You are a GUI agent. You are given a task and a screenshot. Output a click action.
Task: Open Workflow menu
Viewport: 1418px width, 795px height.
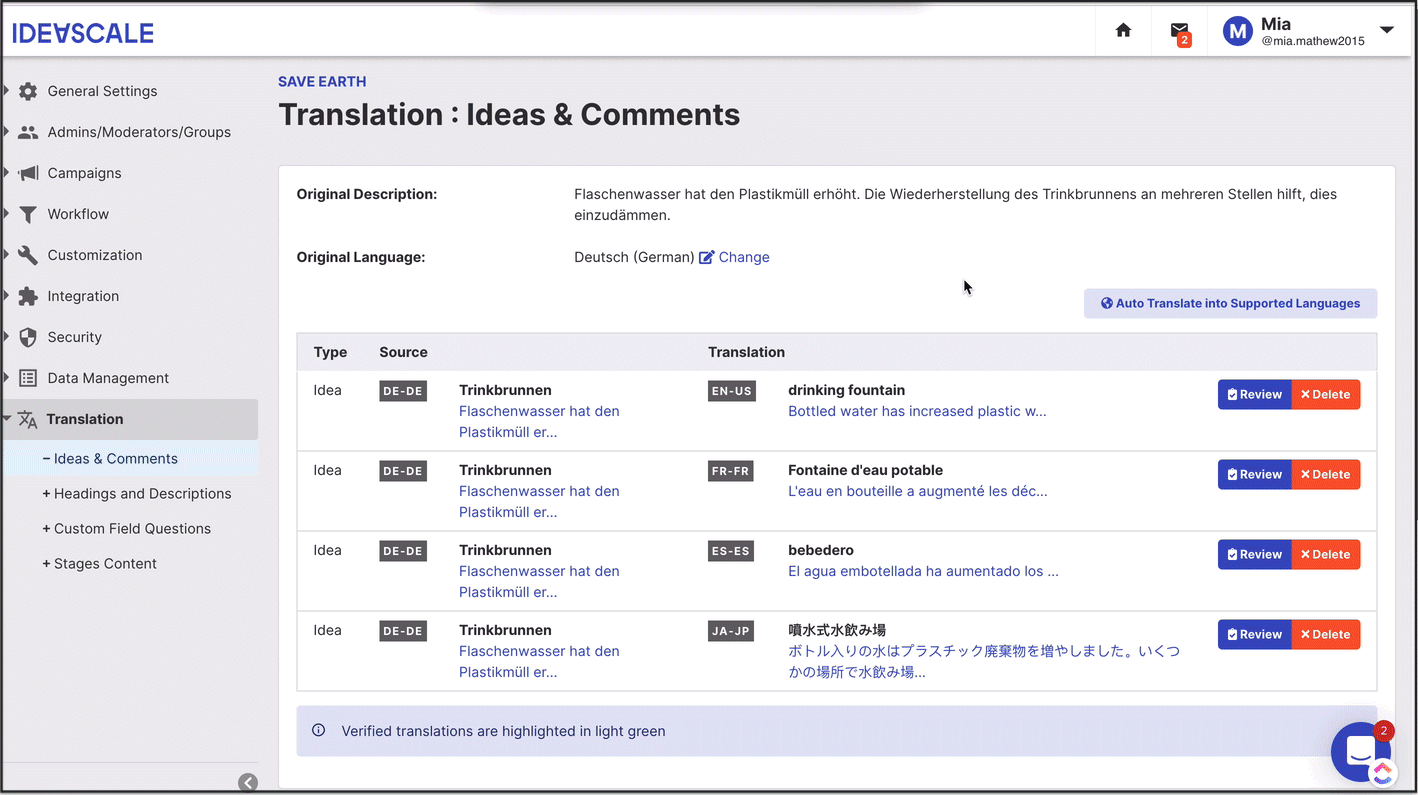click(78, 214)
